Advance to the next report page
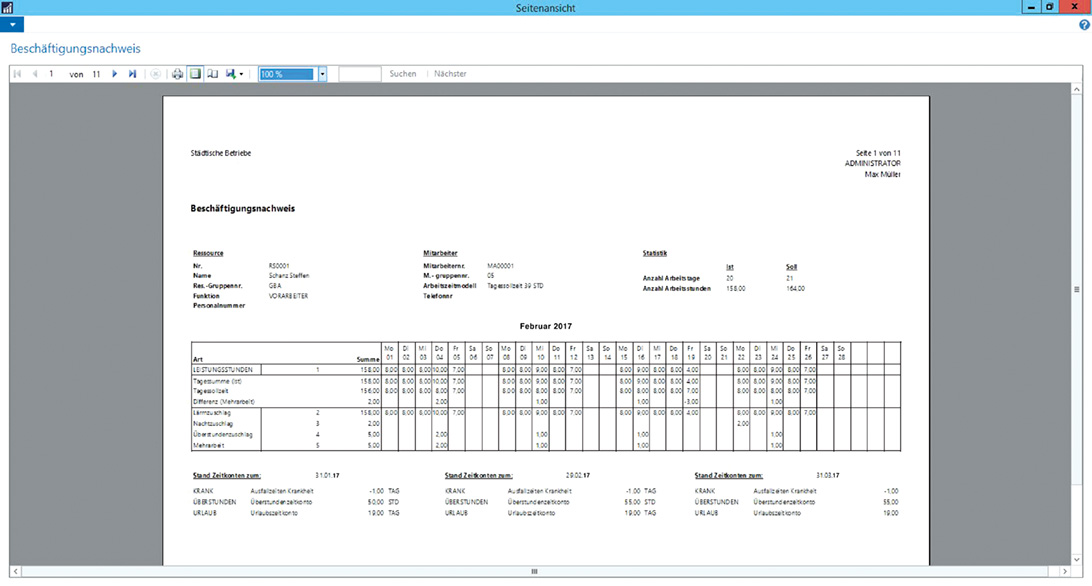The width and height of the screenshot is (1092, 586). point(115,74)
